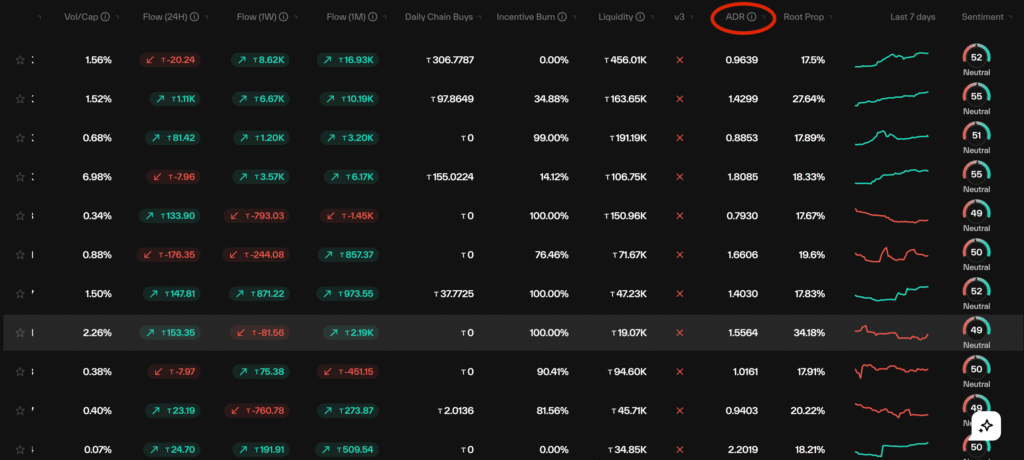This screenshot has width=1024, height=460.
Task: Click the -20.24 Flow (24H) badge
Action: coord(172,60)
